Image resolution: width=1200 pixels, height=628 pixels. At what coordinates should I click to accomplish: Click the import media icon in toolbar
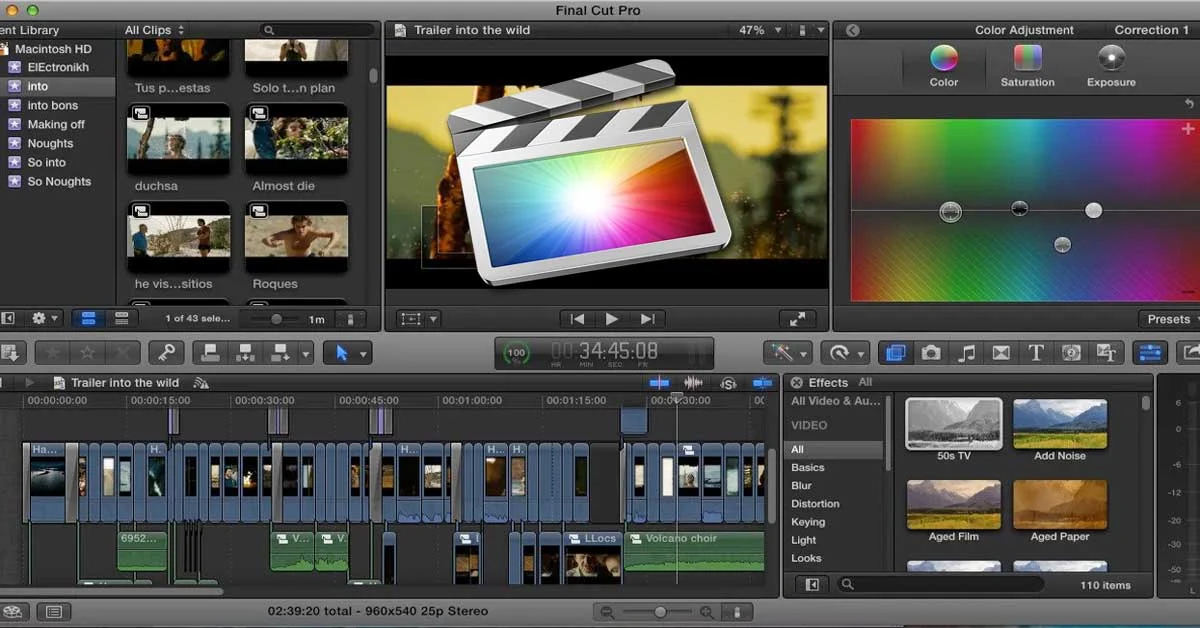(x=10, y=352)
